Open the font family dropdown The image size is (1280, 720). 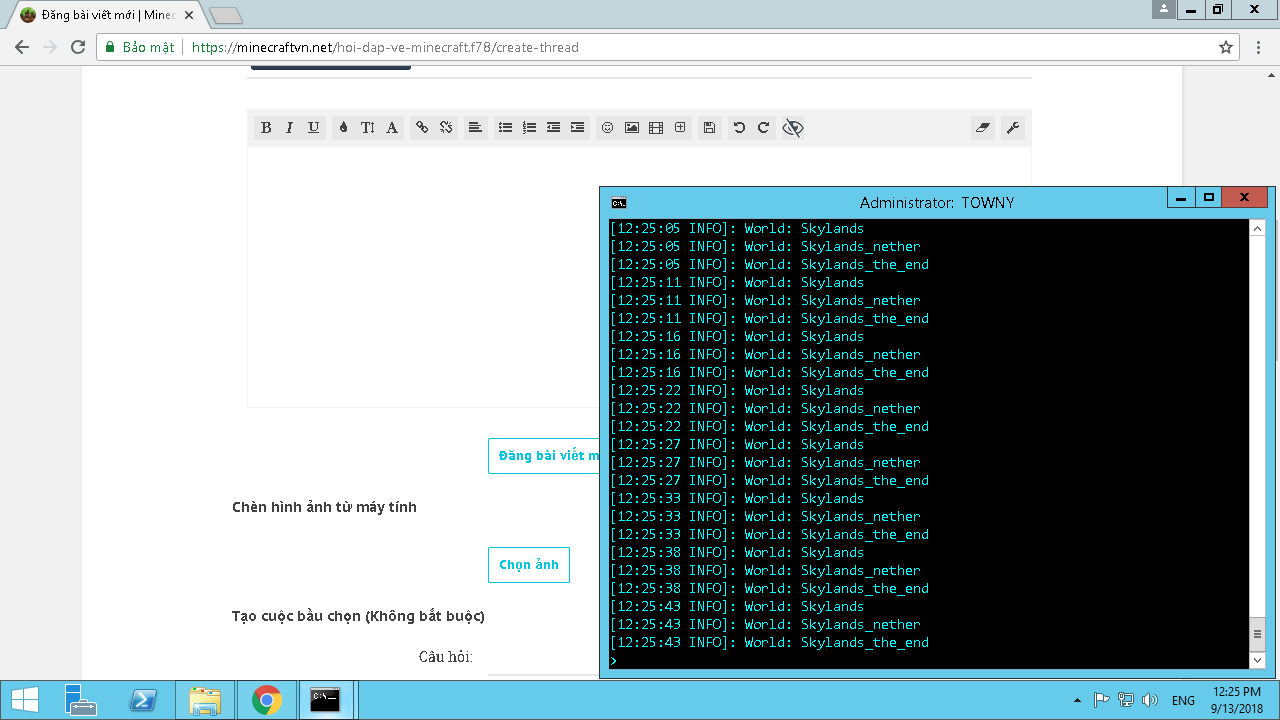[392, 128]
